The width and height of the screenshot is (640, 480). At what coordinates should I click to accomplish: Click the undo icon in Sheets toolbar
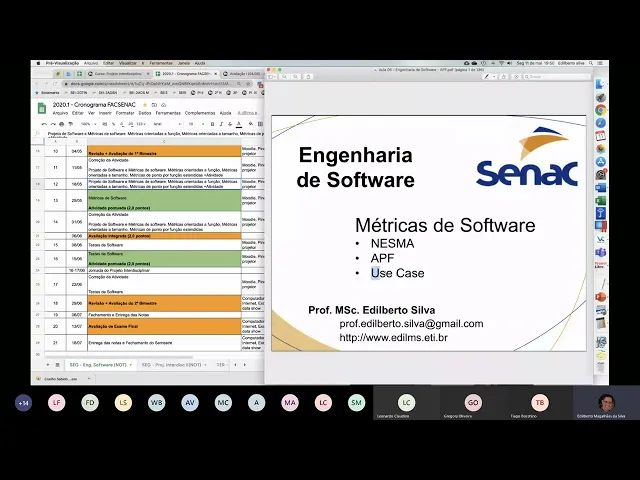pos(44,124)
